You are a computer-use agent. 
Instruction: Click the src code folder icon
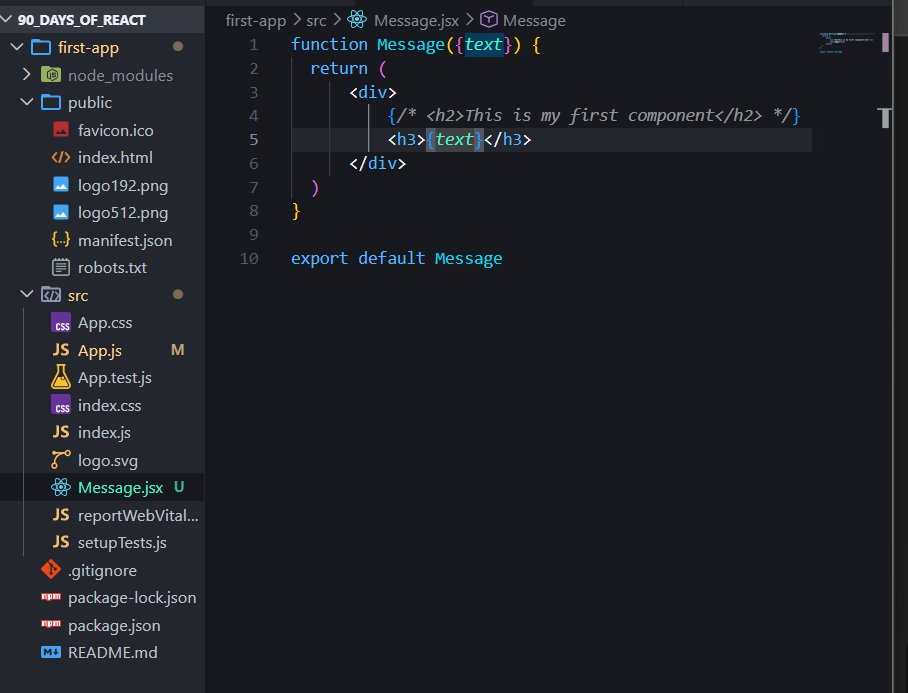click(51, 295)
